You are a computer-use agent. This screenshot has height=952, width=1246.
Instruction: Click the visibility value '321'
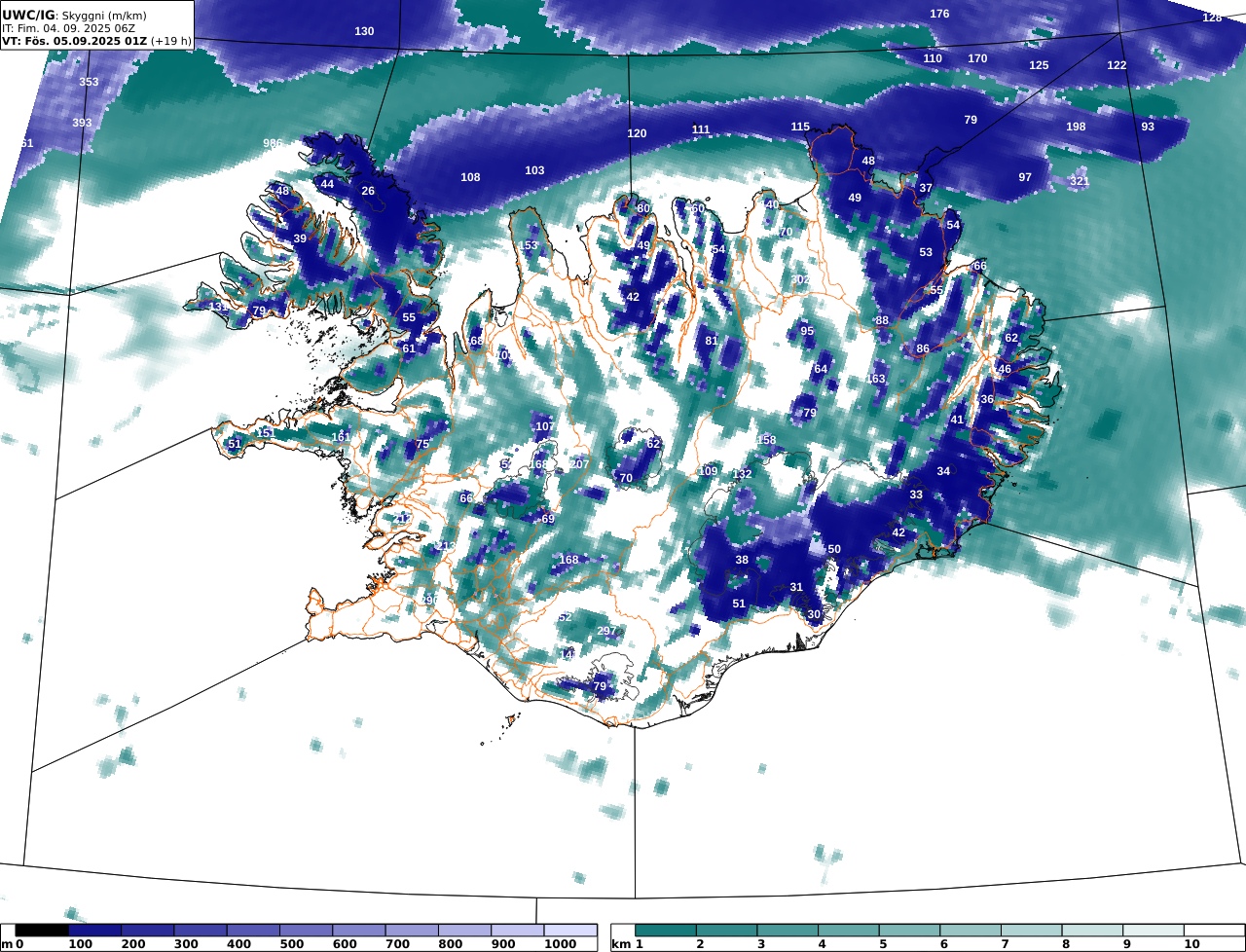pos(1080,181)
